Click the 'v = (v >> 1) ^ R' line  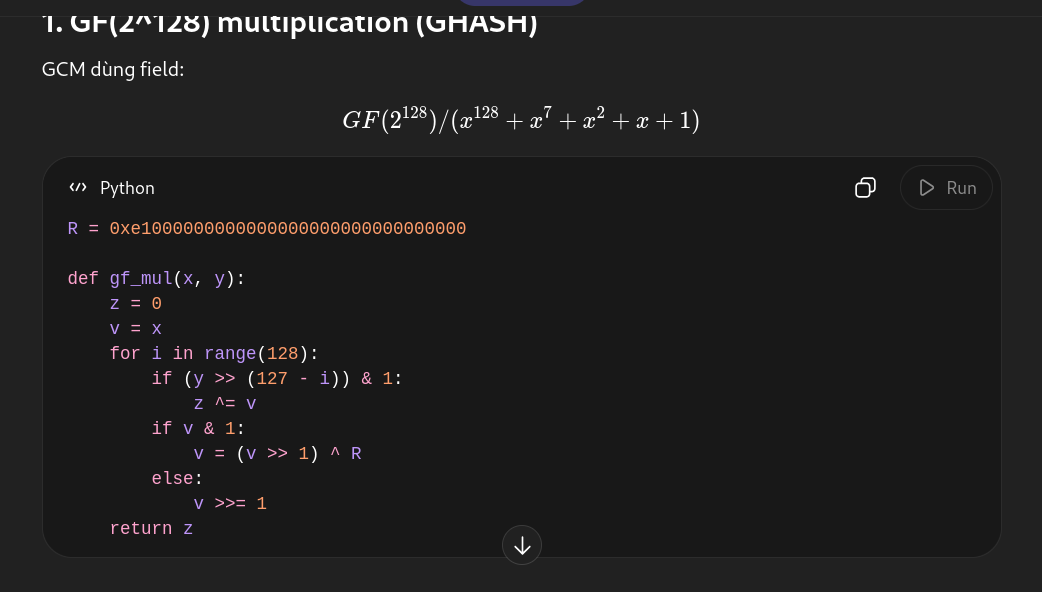pos(277,454)
